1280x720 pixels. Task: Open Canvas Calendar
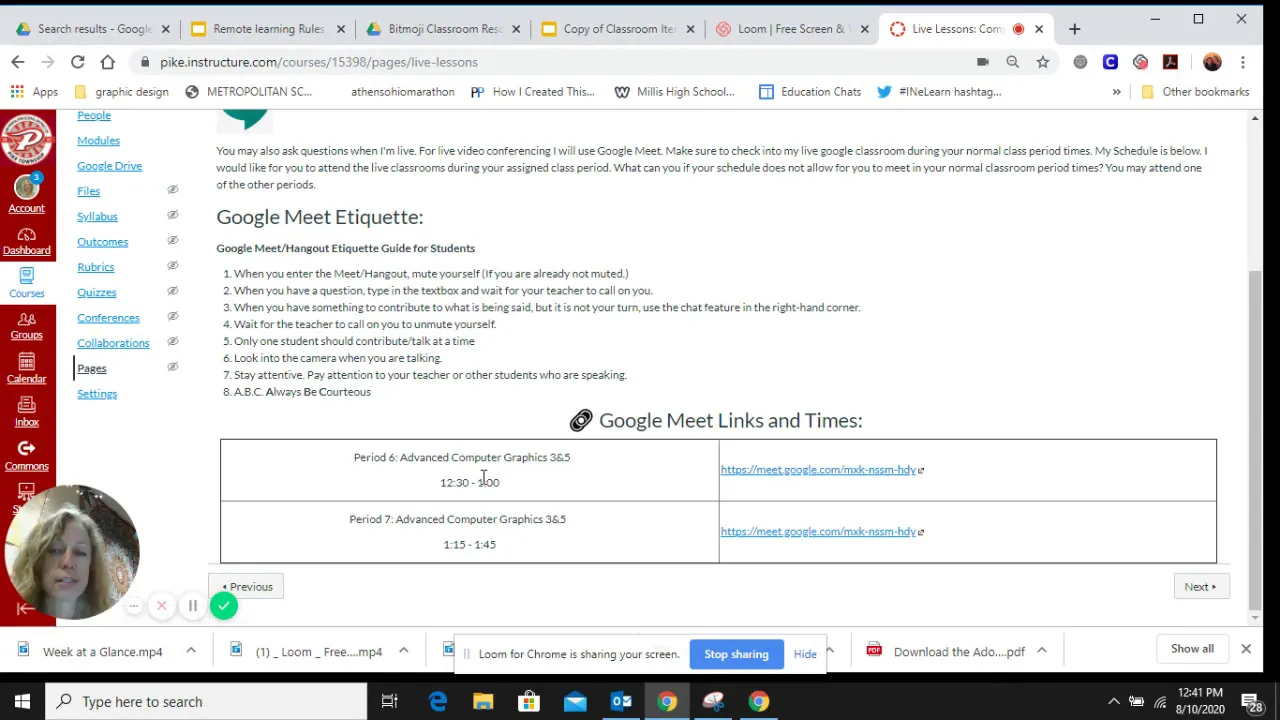pos(27,368)
